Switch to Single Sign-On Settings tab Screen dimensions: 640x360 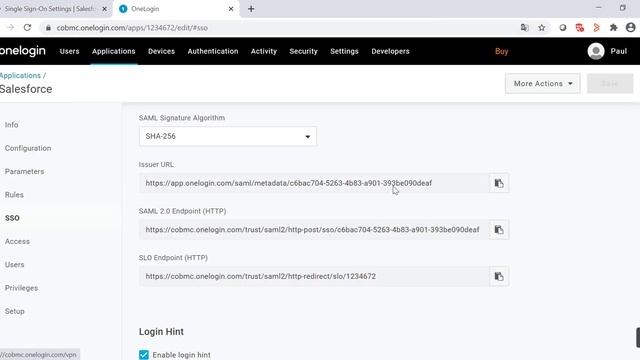(51, 9)
